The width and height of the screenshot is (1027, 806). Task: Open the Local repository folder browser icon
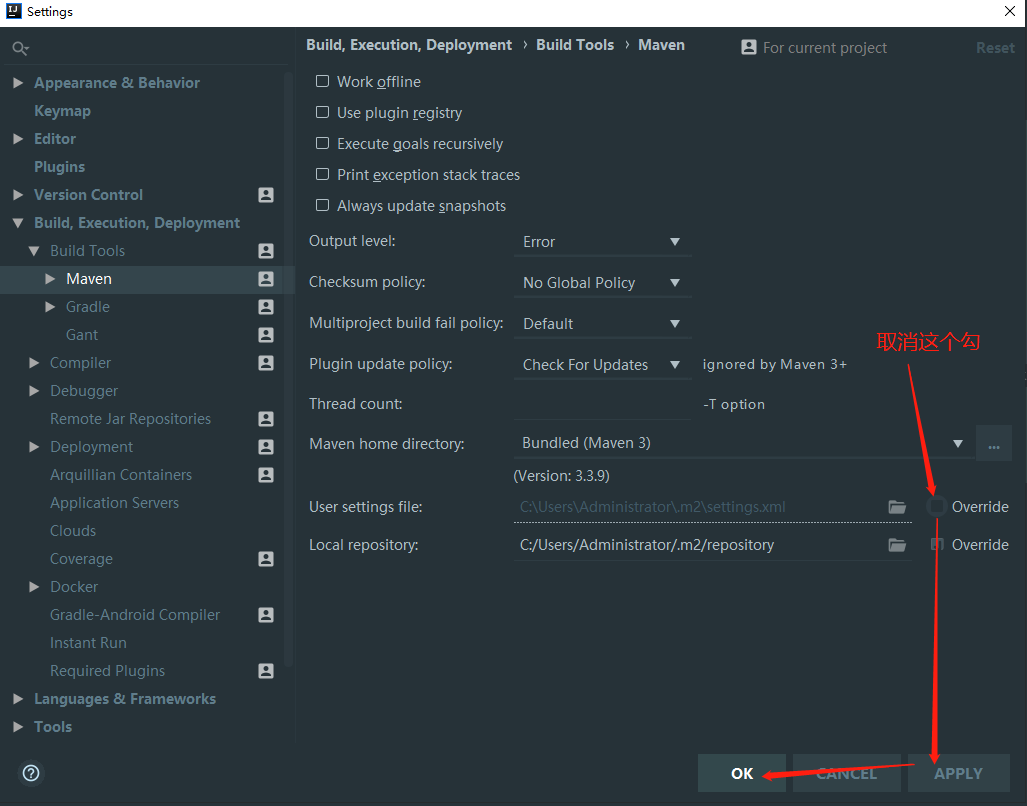click(x=897, y=544)
